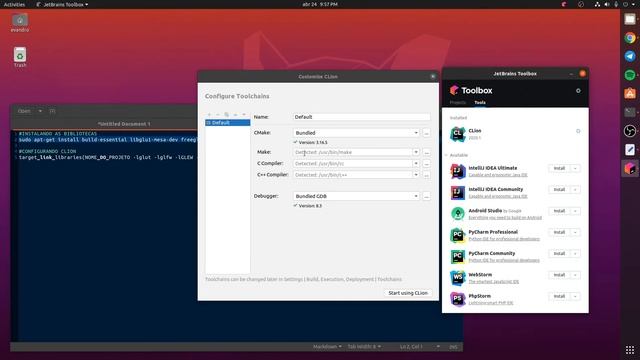Expand install options for IntelliJ IDEA Ultimate
Screen dimensions: 640x360
(x=575, y=168)
